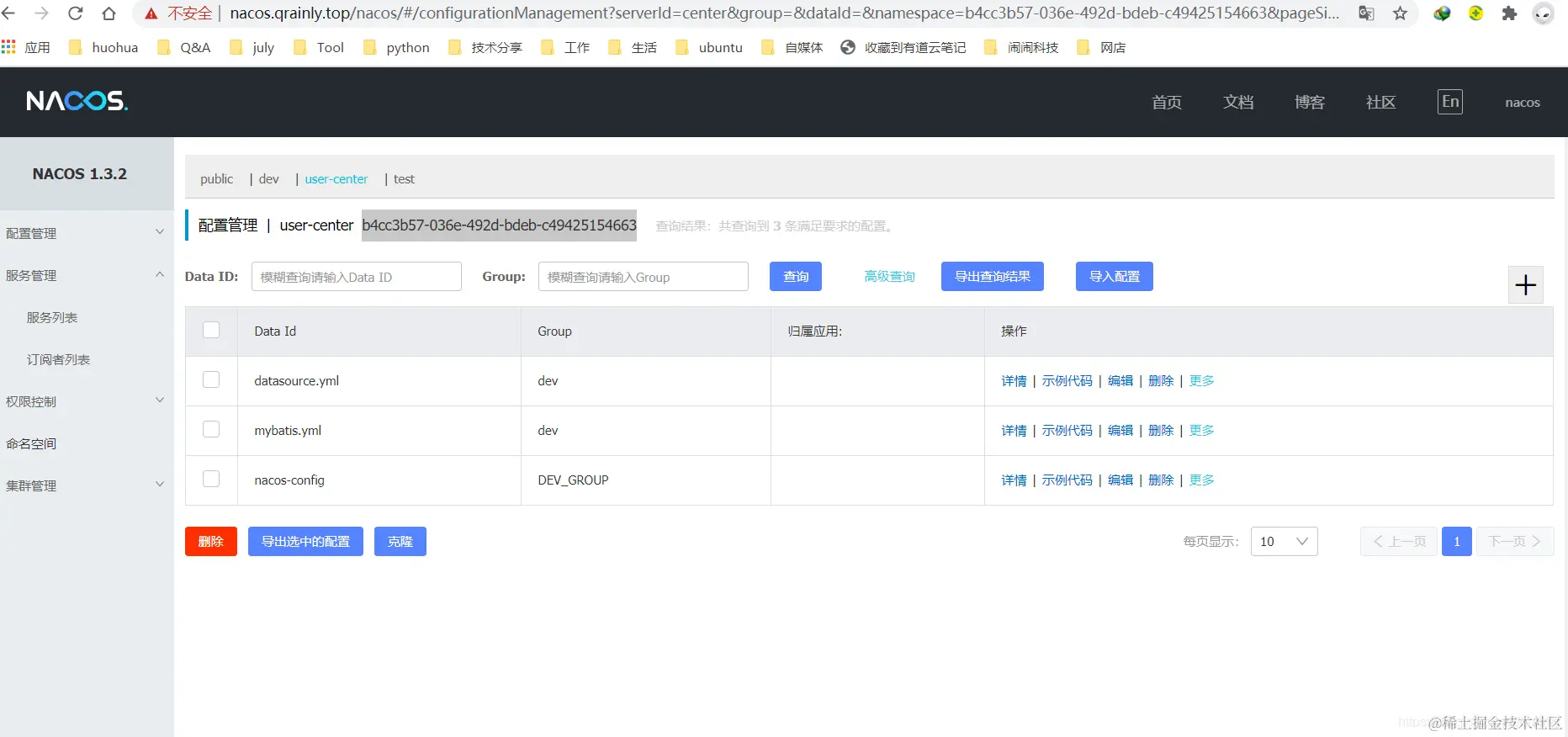Open the translate page icon
This screenshot has height=737, width=1568.
point(1366,13)
